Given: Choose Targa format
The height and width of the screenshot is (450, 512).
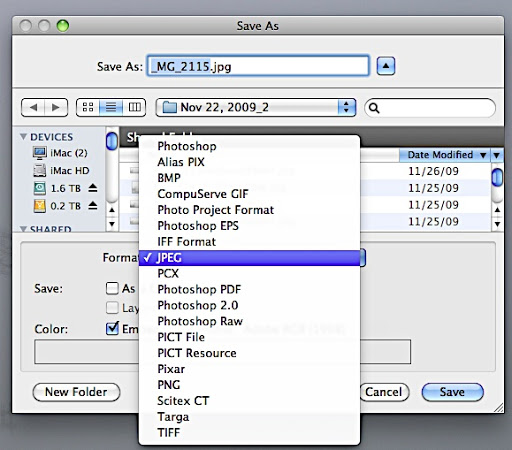Looking at the screenshot, I should click(x=249, y=417).
